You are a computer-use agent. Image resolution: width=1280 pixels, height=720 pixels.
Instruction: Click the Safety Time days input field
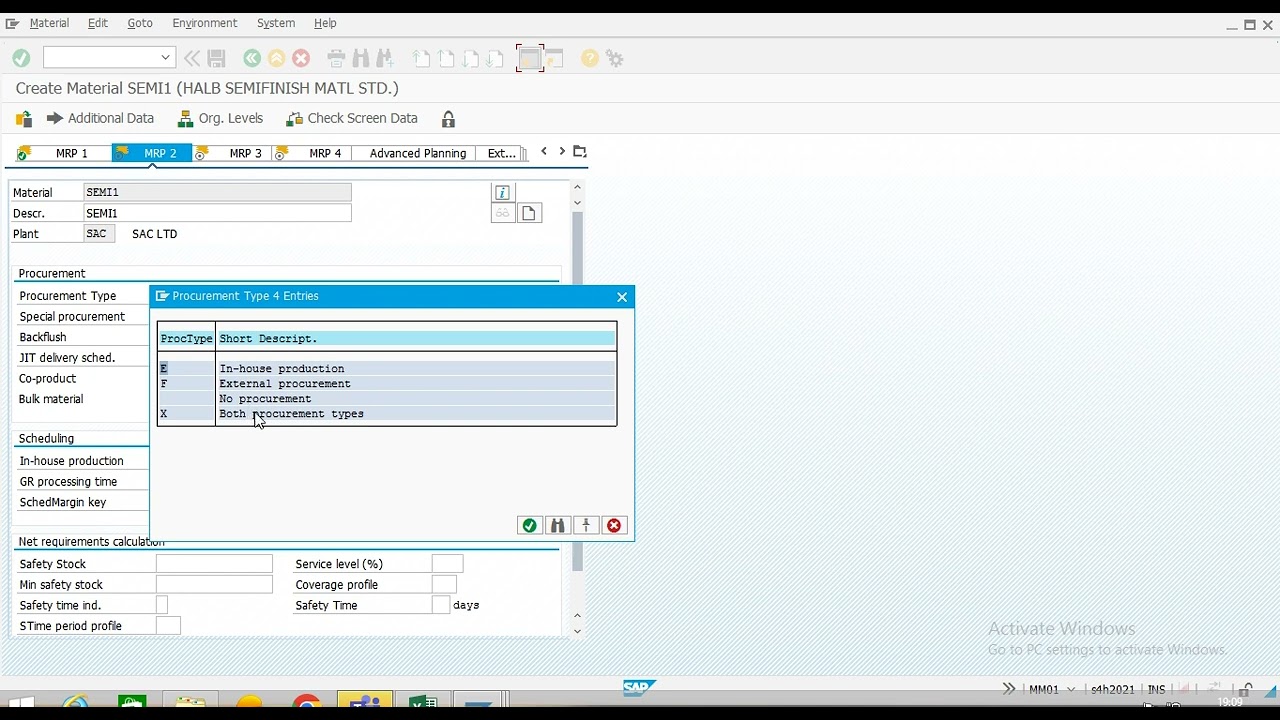point(440,605)
